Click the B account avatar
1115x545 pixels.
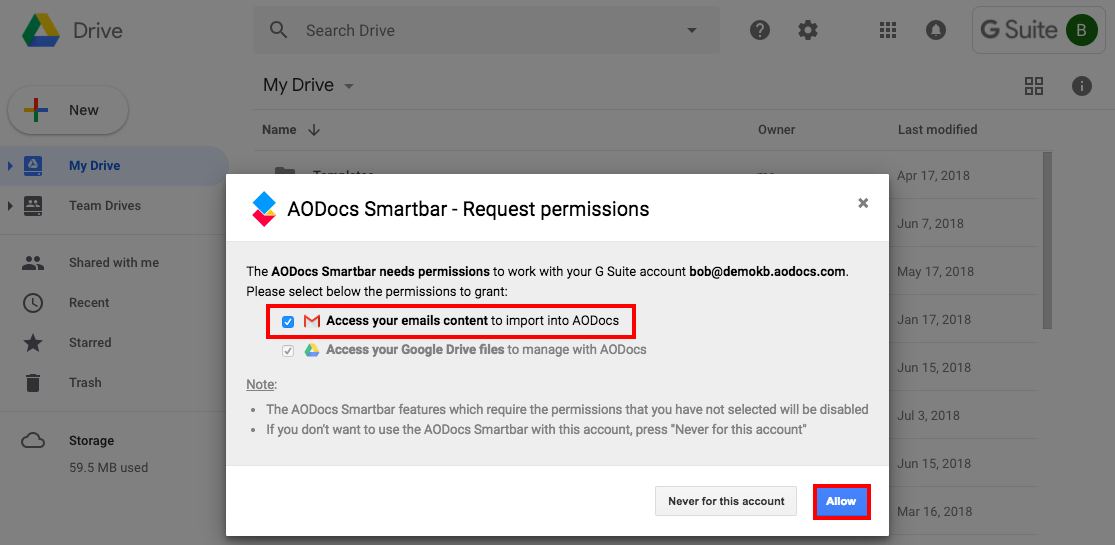point(1082,30)
